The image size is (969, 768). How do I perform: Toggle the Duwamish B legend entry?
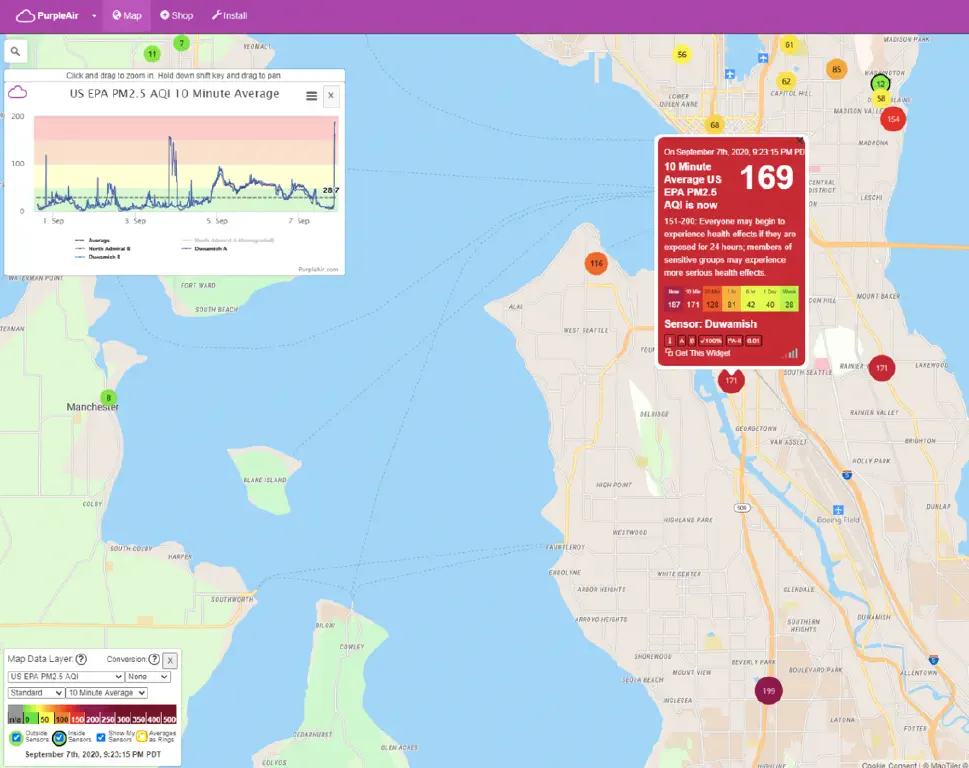(98, 256)
